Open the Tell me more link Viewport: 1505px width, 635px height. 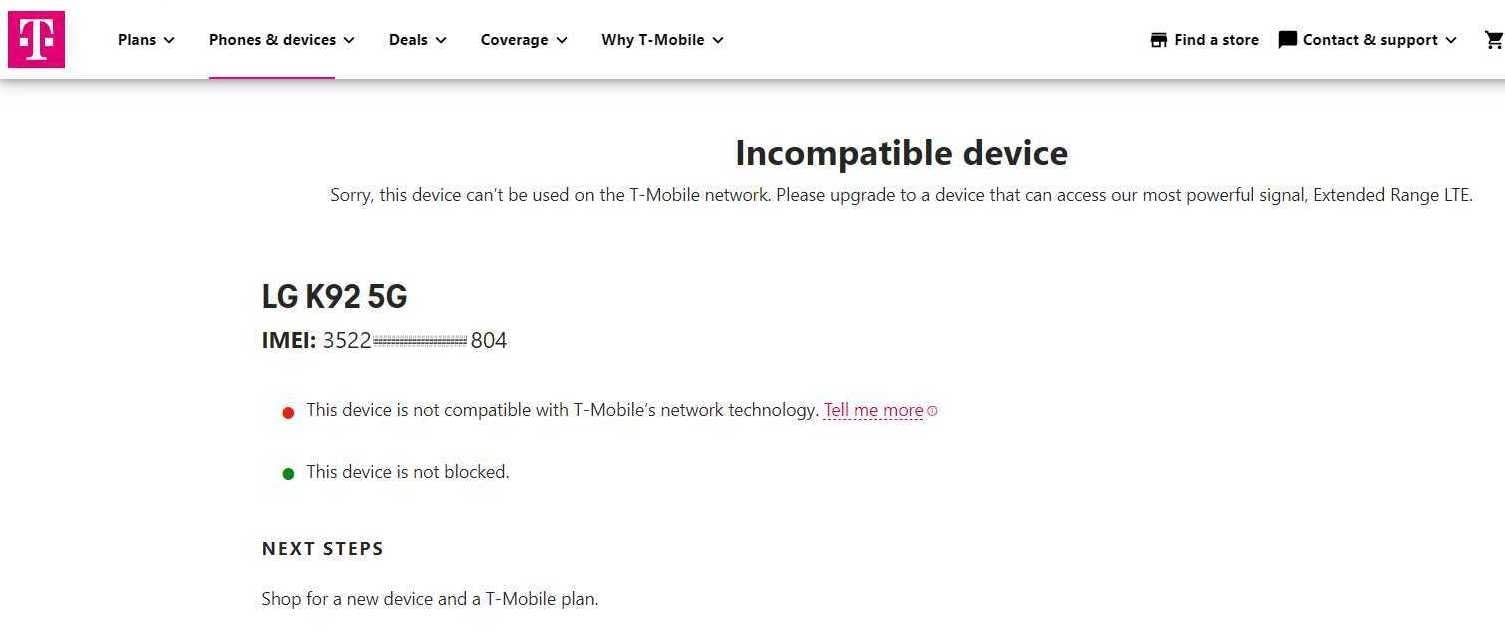pyautogui.click(x=873, y=410)
